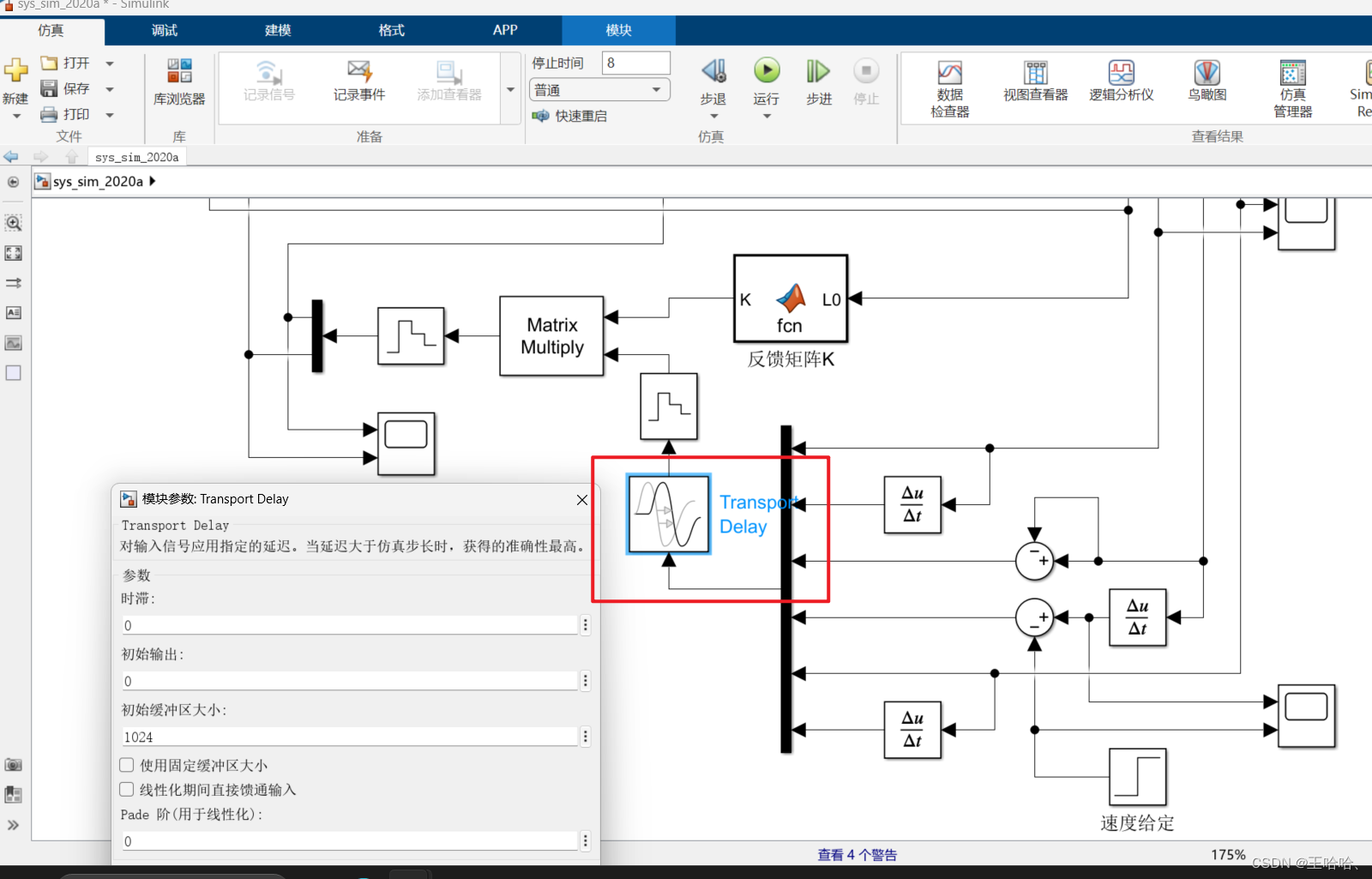Expand the Step Back (步退) options arrow
This screenshot has width=1372, height=879.
coord(713,117)
